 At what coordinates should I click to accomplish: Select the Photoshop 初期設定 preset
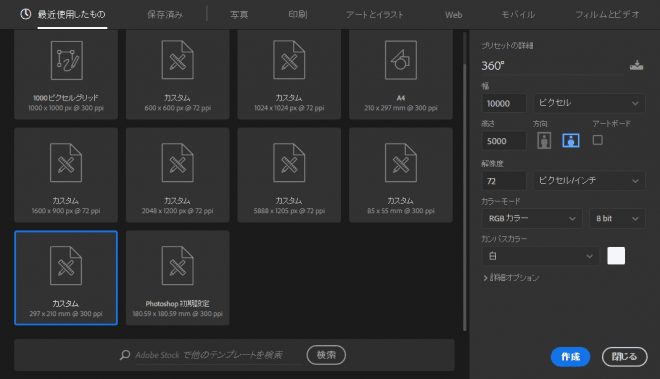tap(178, 278)
